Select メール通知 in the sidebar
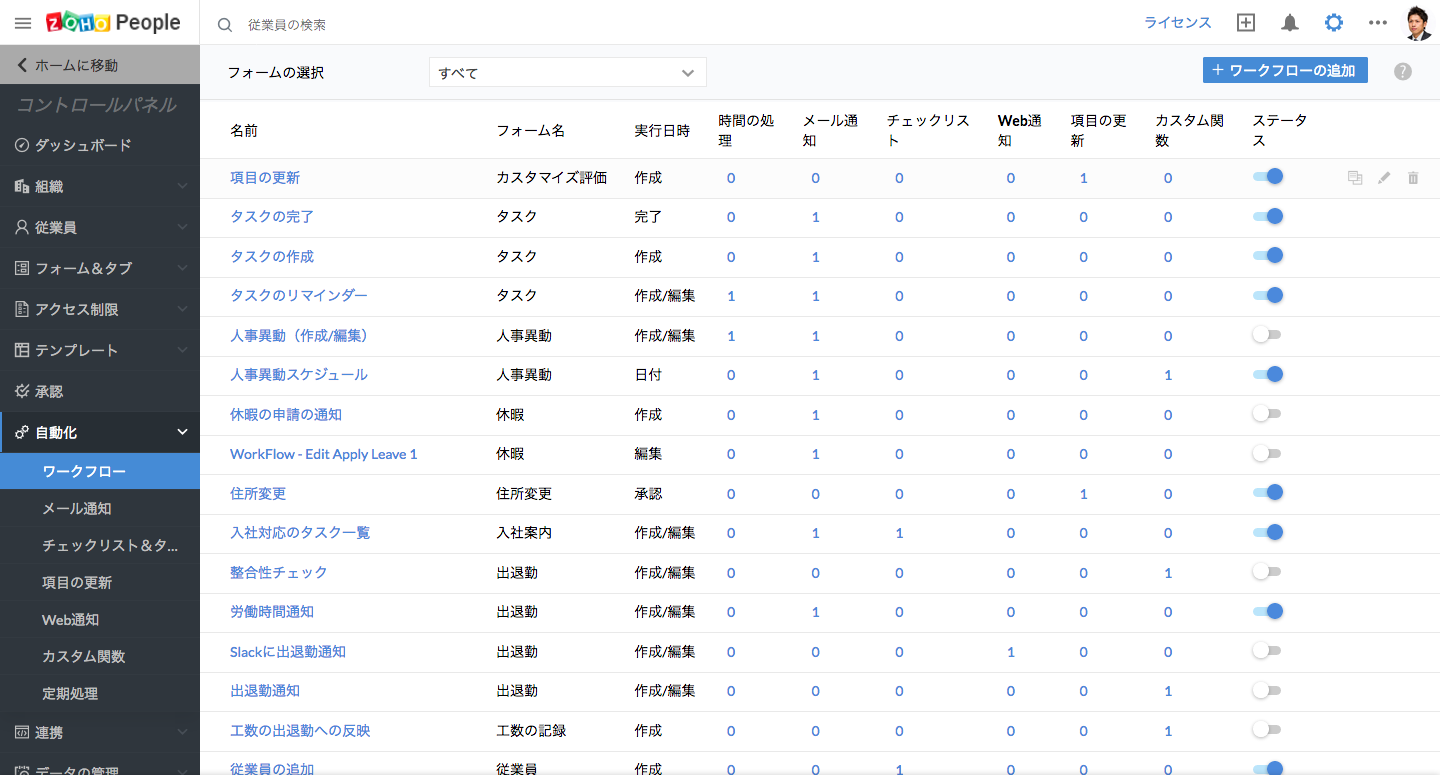Image resolution: width=1440 pixels, height=775 pixels. [77, 509]
